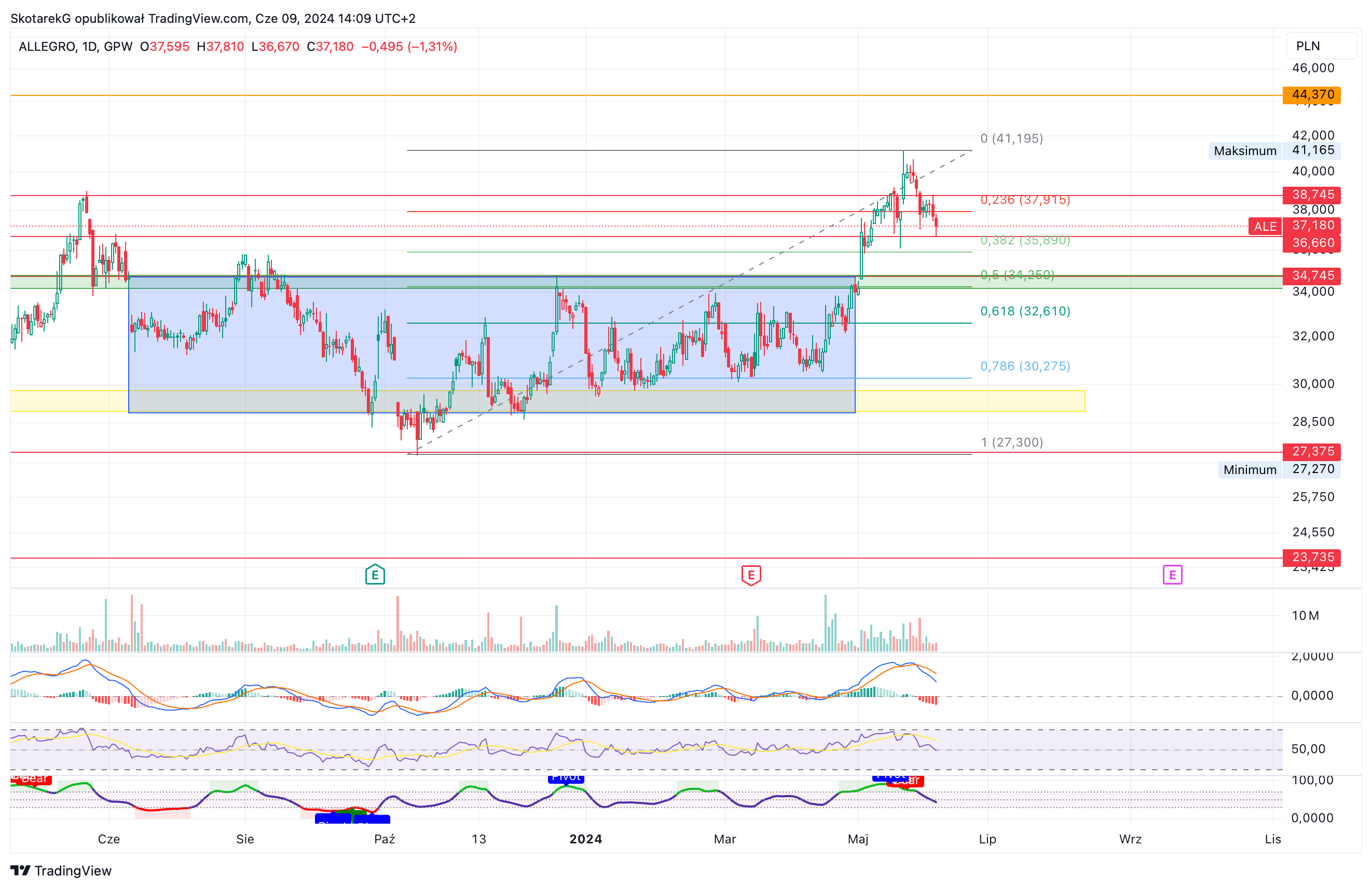The height and width of the screenshot is (889, 1372).
Task: Click the Paź label on time axis
Action: tap(385, 839)
